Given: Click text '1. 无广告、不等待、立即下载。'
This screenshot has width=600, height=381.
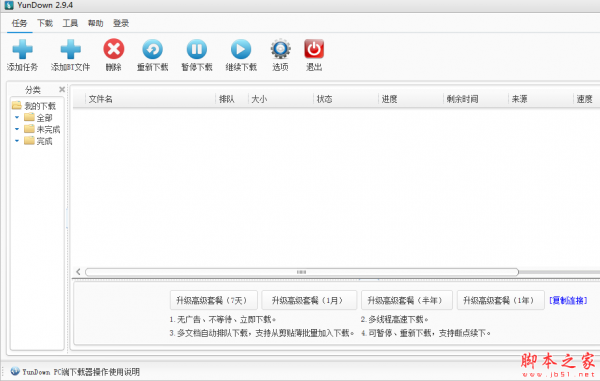Looking at the screenshot, I should 223,319.
